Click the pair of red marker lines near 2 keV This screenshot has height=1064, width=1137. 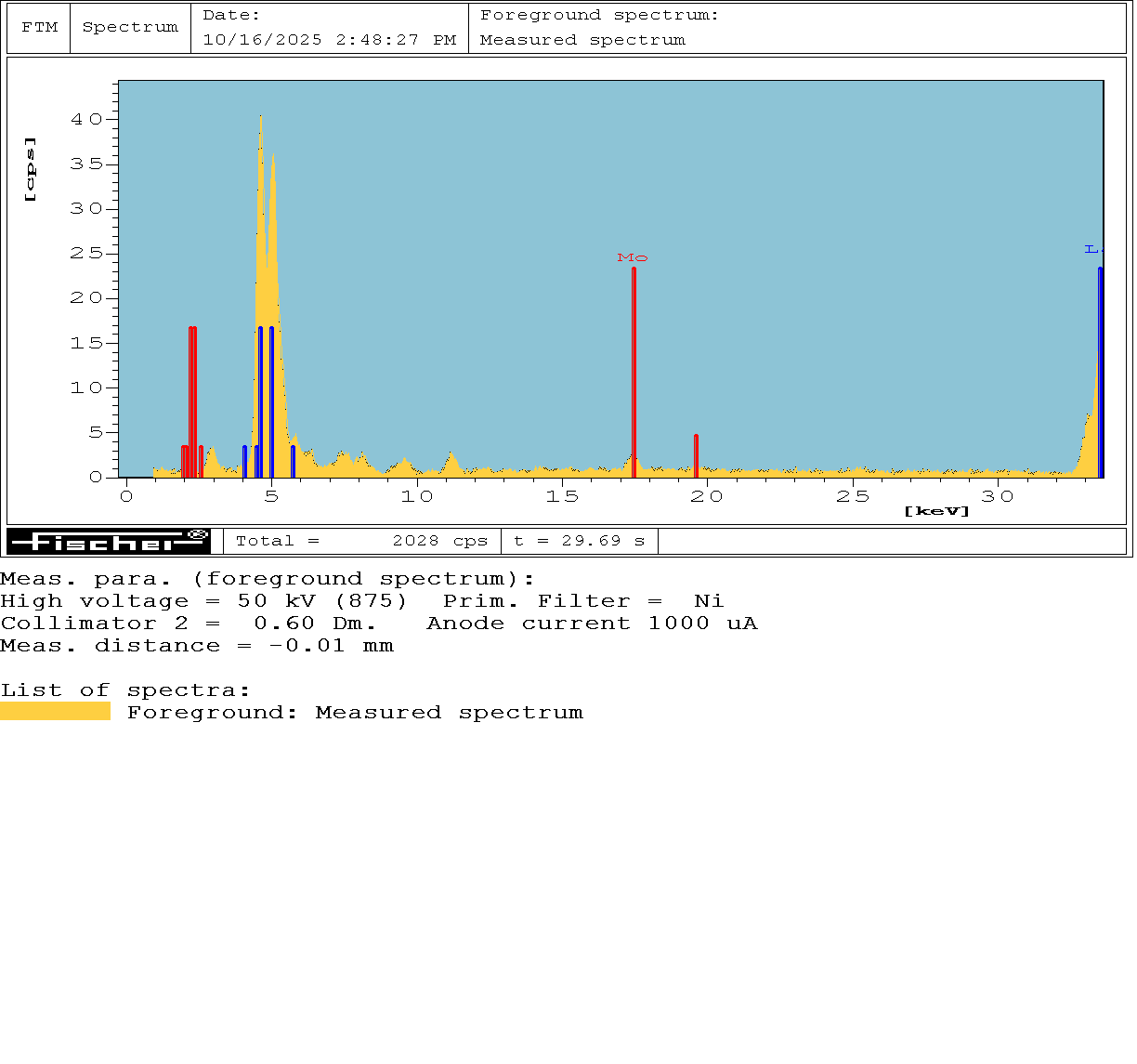[192, 400]
